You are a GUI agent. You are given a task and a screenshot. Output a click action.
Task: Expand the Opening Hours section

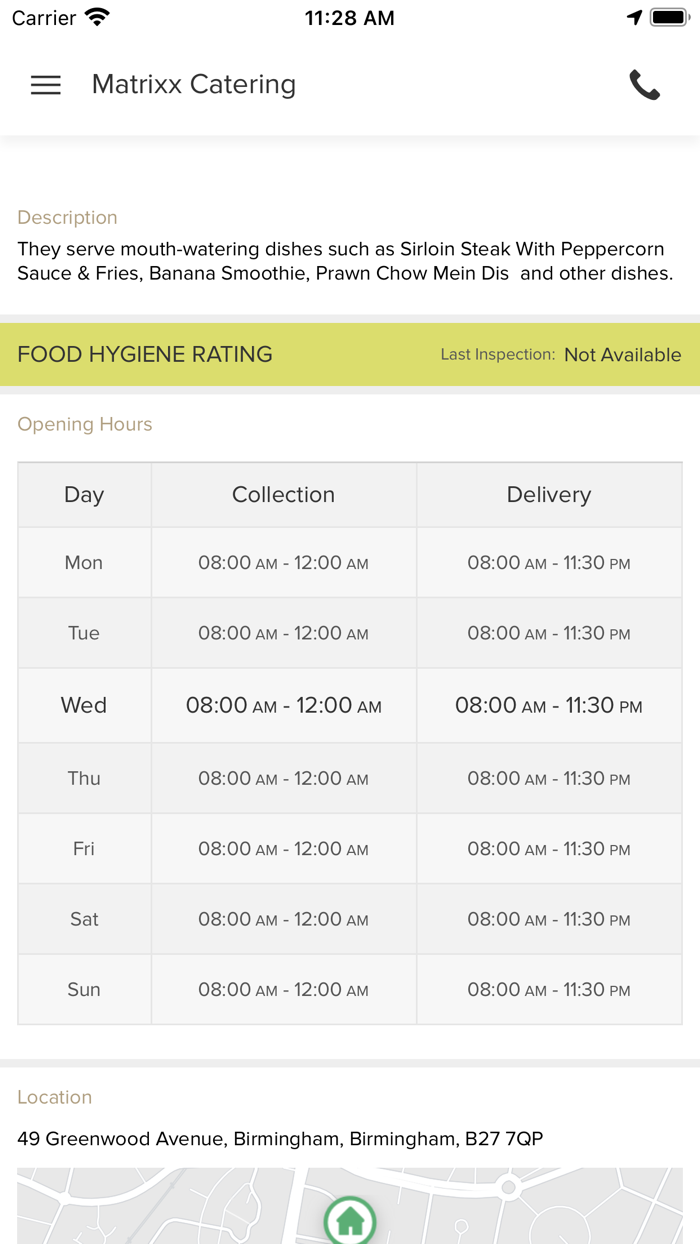[x=84, y=424]
